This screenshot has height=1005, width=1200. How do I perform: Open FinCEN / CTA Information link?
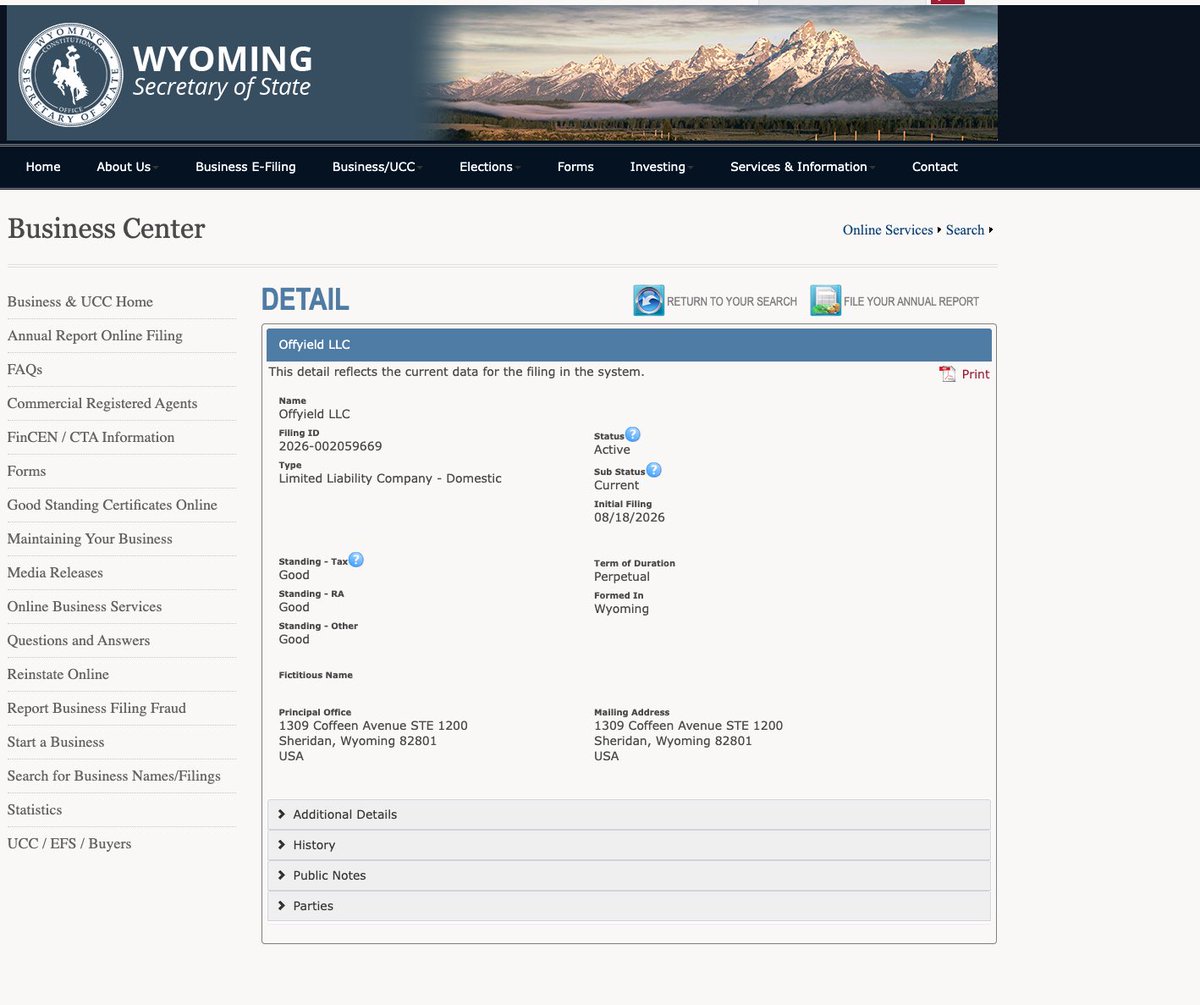coord(91,437)
